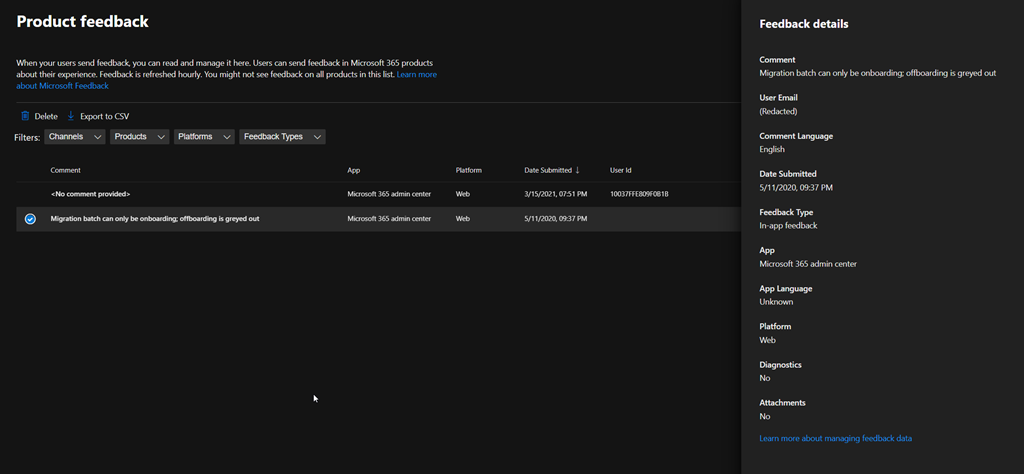Open the Channels filter dropdown
Image resolution: width=1024 pixels, height=474 pixels.
pyautogui.click(x=75, y=137)
